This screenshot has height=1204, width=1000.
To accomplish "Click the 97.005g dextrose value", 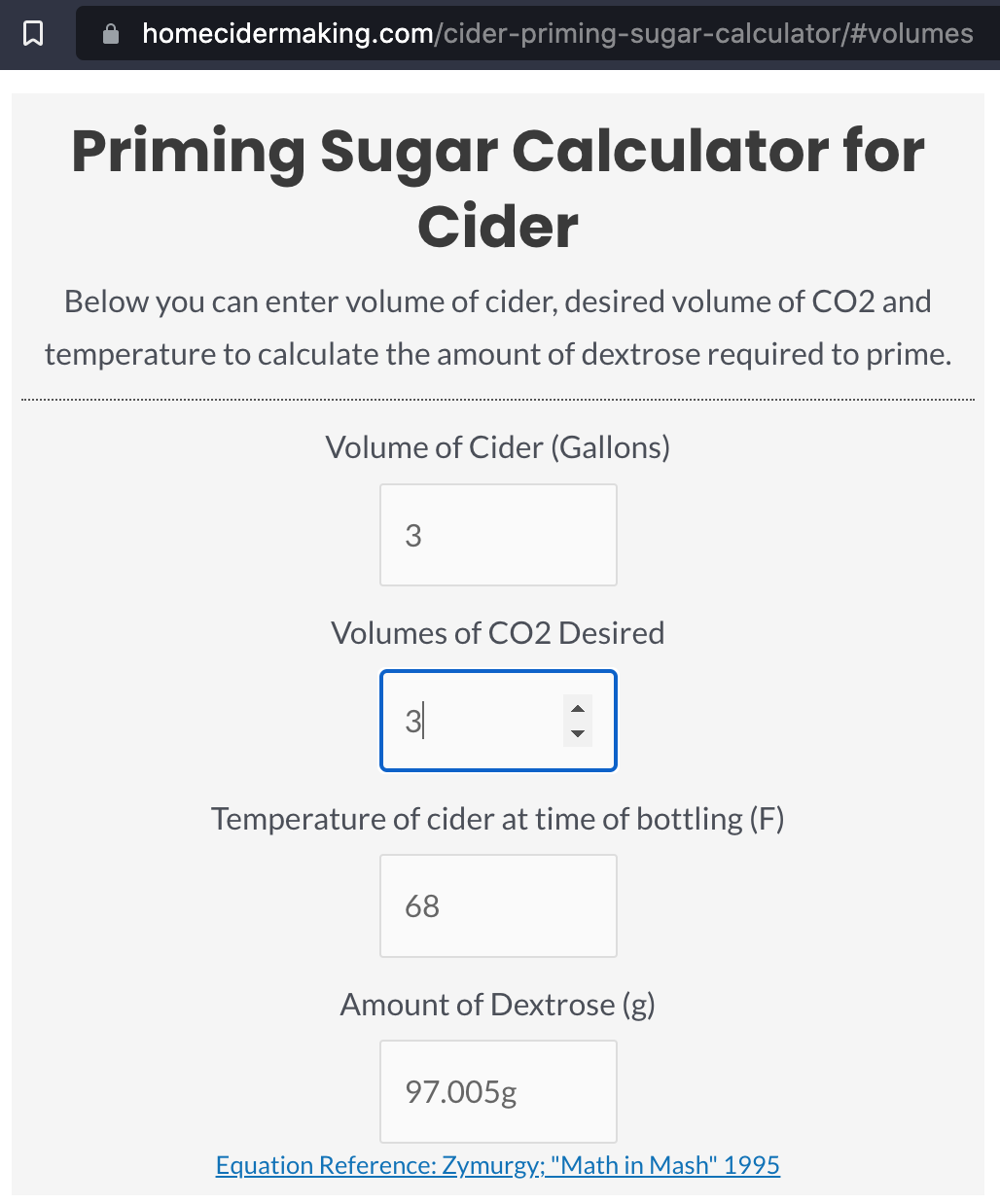I will pyautogui.click(x=461, y=1092).
